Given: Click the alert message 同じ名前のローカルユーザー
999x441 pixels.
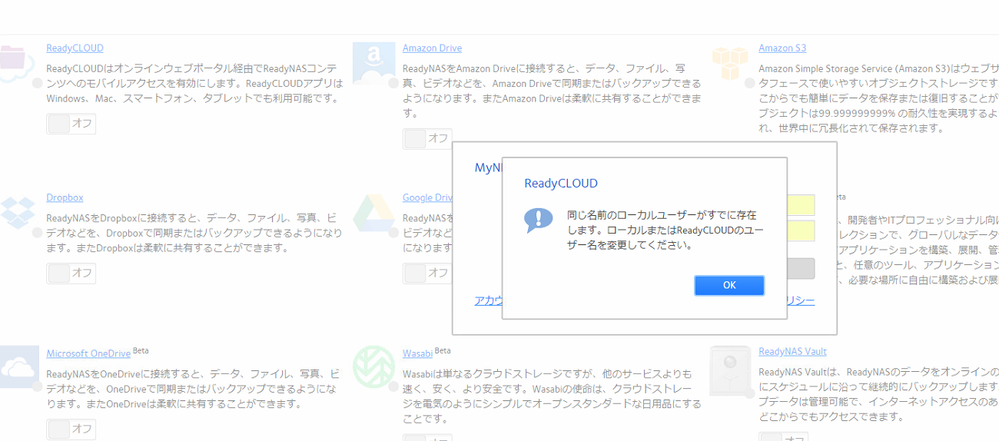Looking at the screenshot, I should point(665,229).
